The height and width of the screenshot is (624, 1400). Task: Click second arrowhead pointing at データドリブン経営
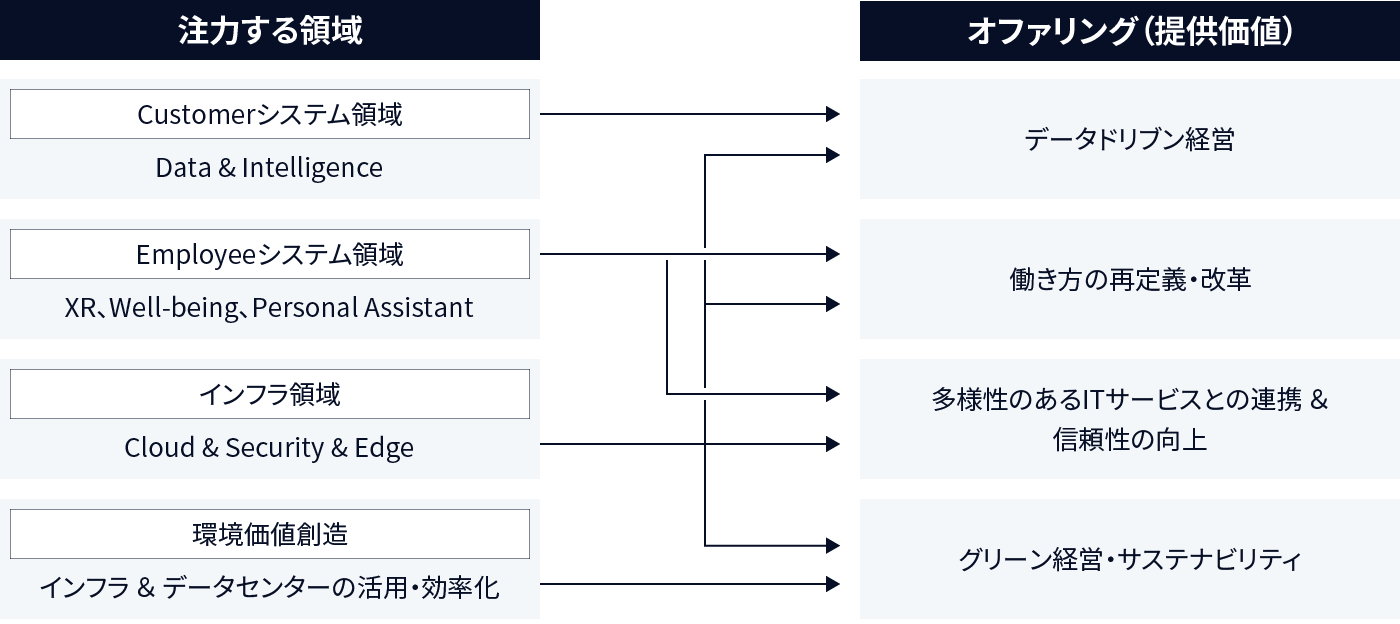coord(833,155)
